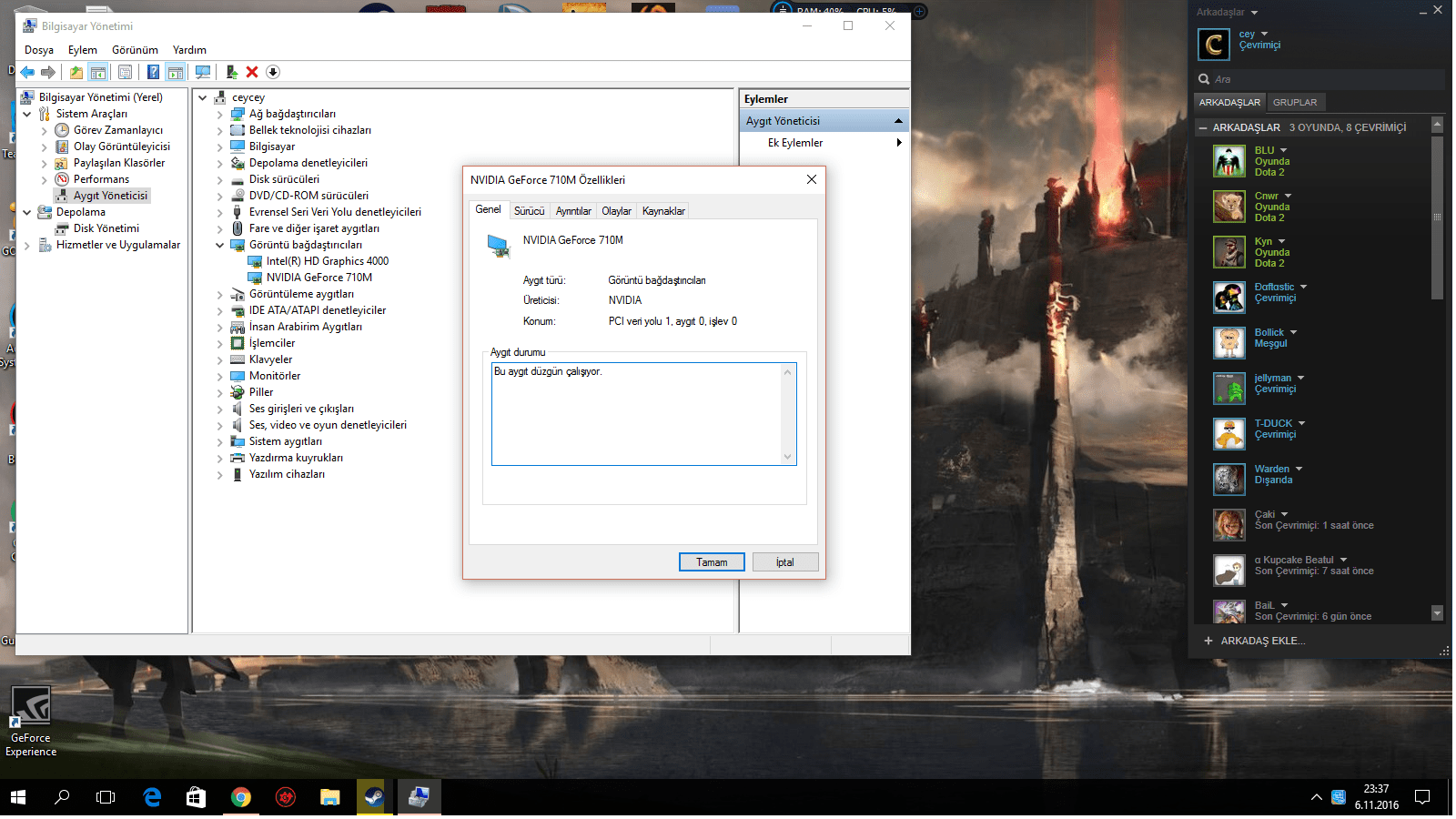Open Steam from the taskbar

tap(374, 797)
